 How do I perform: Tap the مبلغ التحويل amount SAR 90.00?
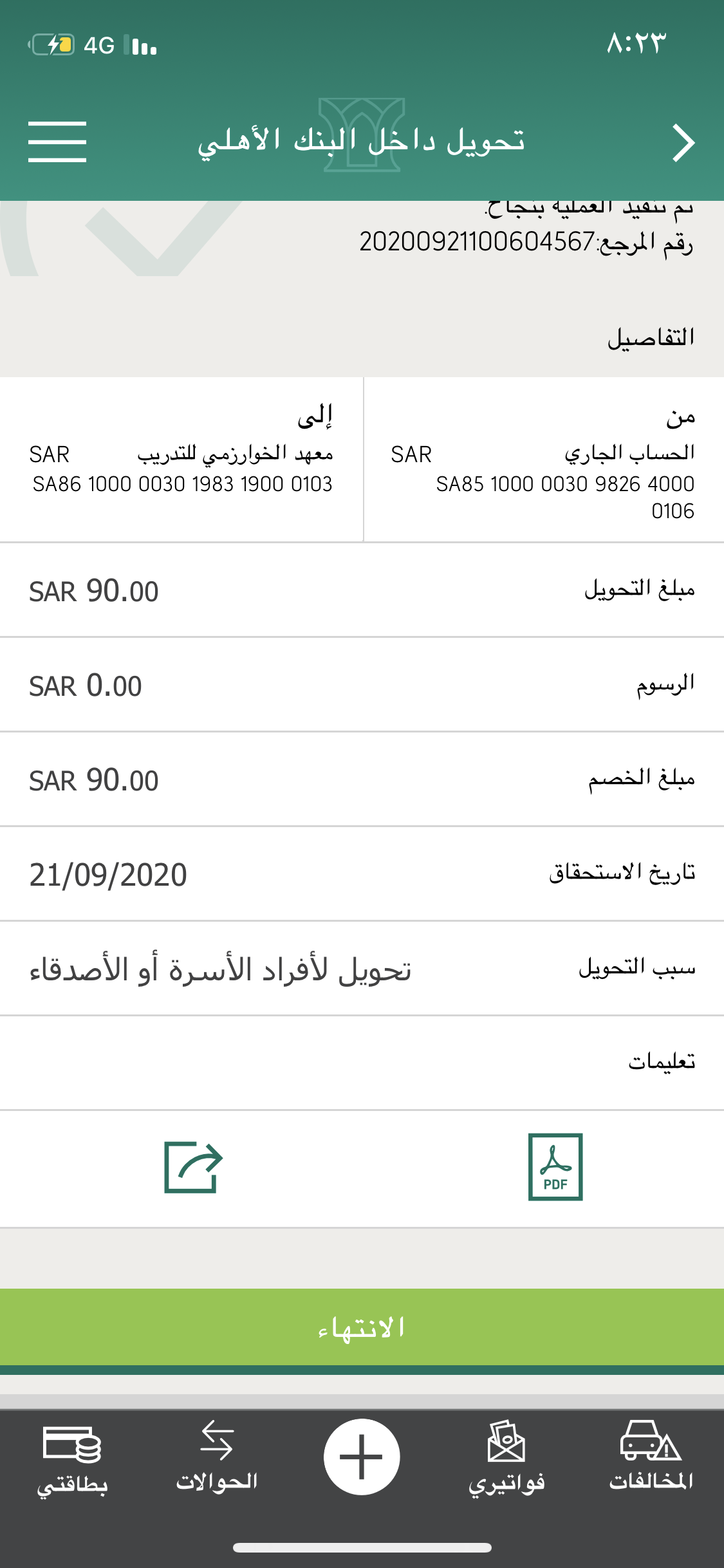click(94, 591)
